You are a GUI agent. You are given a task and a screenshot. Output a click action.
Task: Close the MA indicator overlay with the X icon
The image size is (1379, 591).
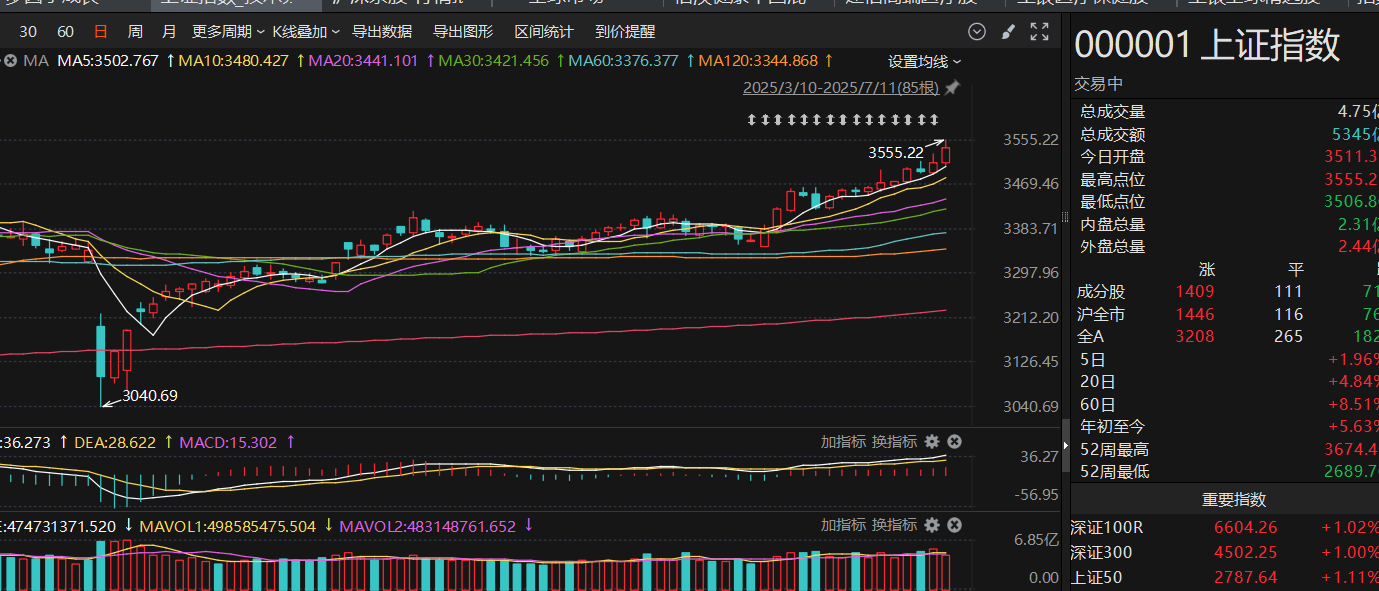tap(10, 61)
